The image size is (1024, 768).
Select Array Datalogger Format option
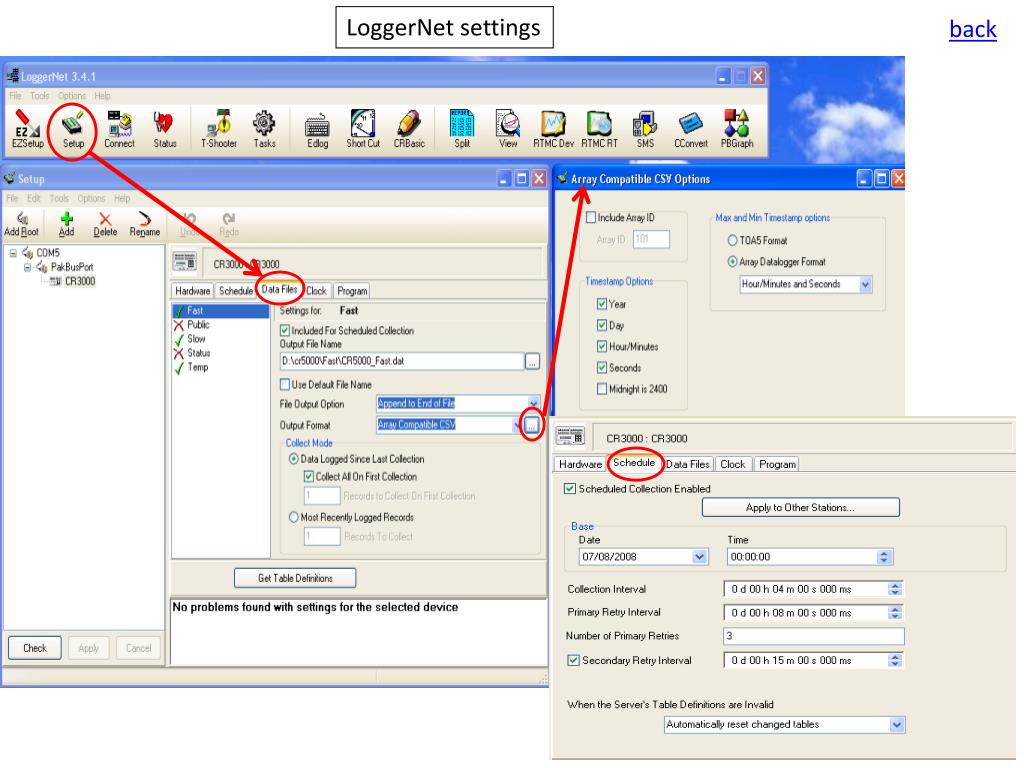point(733,262)
